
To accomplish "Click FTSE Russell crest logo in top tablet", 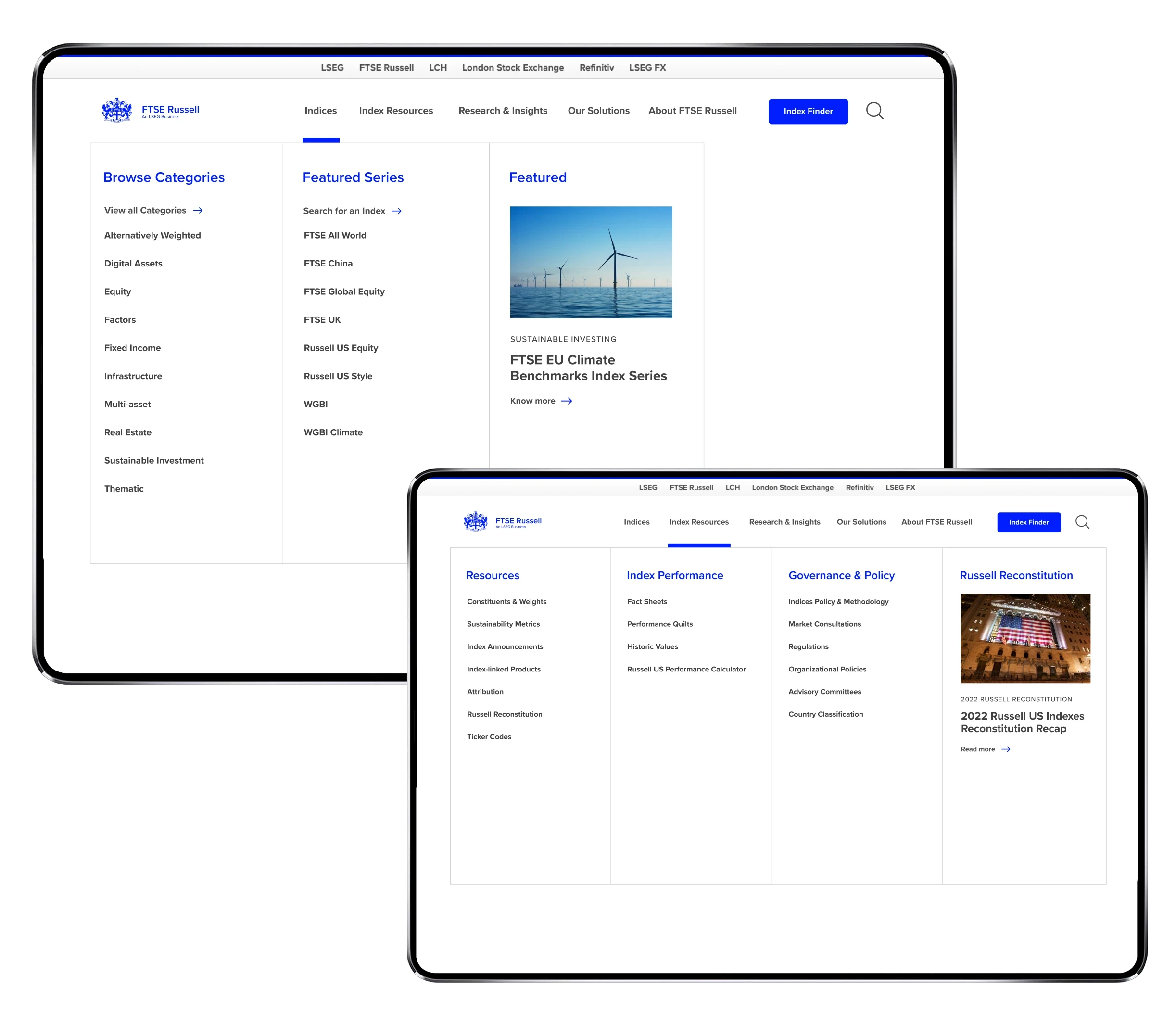I will pyautogui.click(x=117, y=110).
